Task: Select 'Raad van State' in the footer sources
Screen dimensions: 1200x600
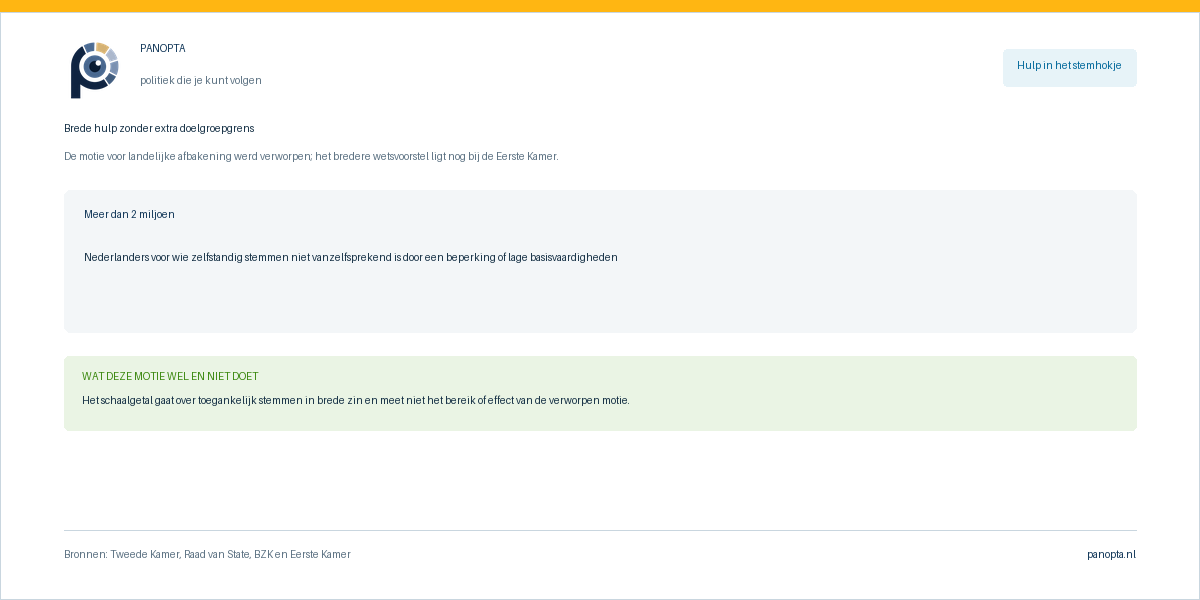Action: 216,554
